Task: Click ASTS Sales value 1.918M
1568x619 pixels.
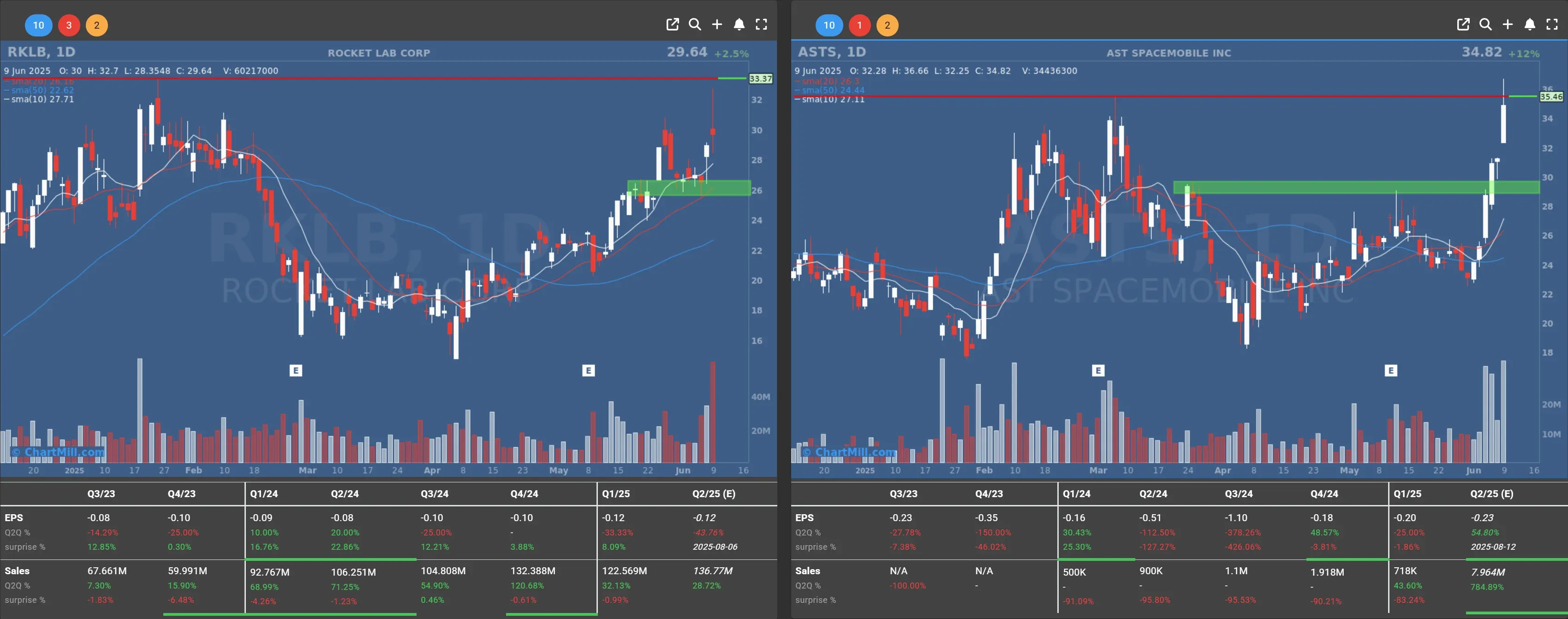Action: [1328, 573]
